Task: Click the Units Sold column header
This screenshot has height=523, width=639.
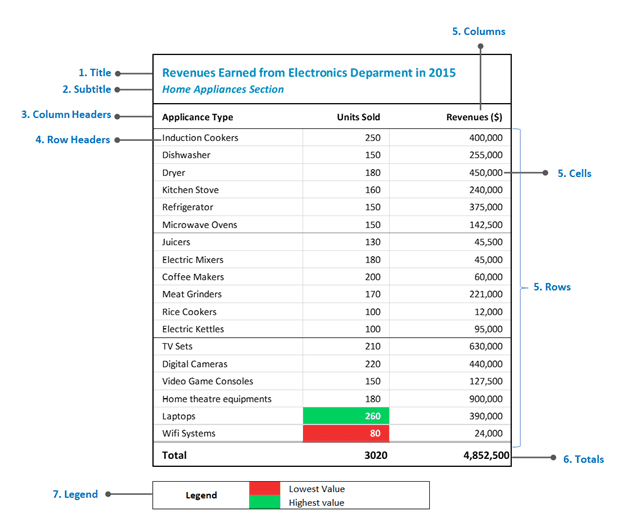Action: pos(358,117)
